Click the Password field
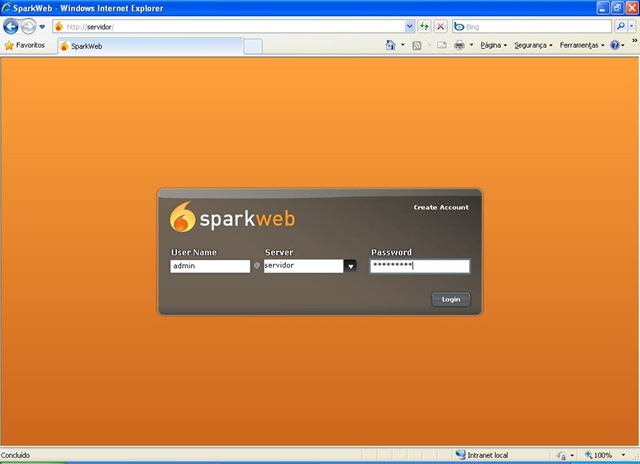This screenshot has height=464, width=640. click(x=420, y=266)
